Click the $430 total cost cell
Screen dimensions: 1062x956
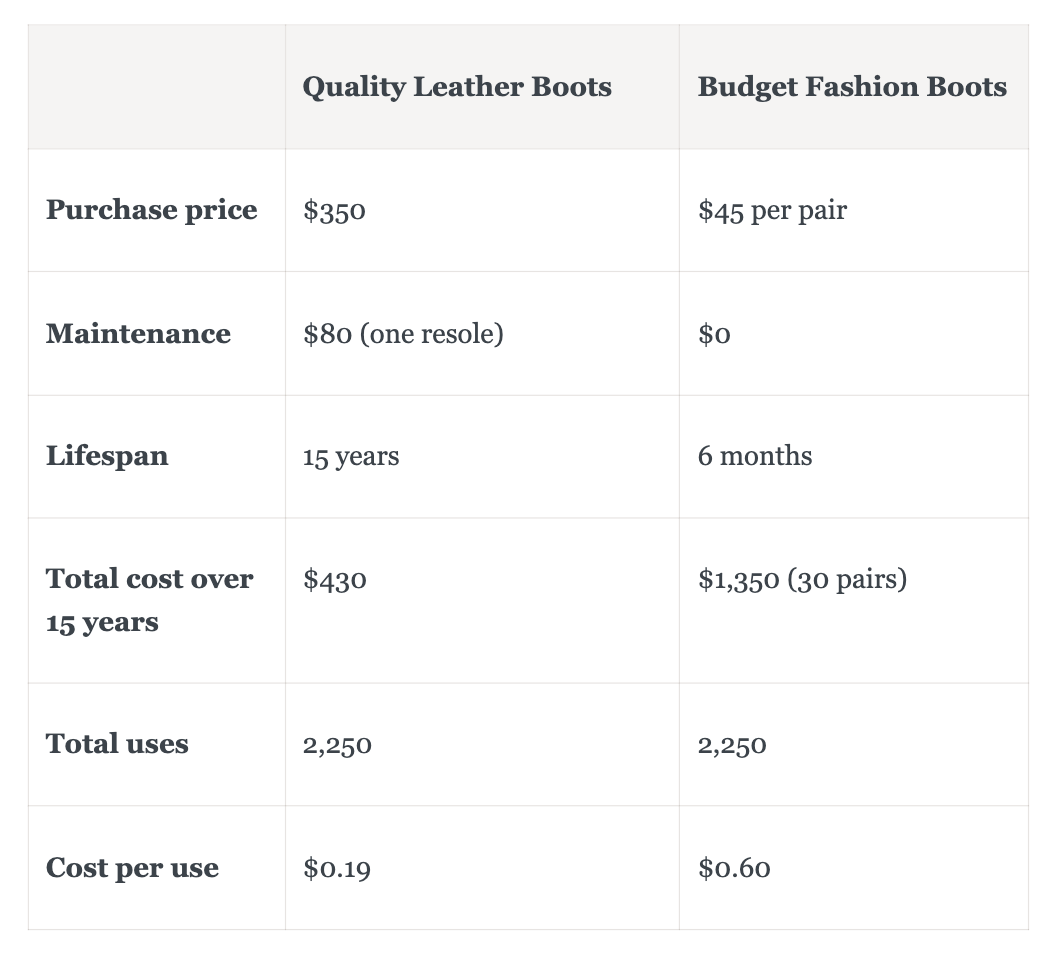click(335, 579)
